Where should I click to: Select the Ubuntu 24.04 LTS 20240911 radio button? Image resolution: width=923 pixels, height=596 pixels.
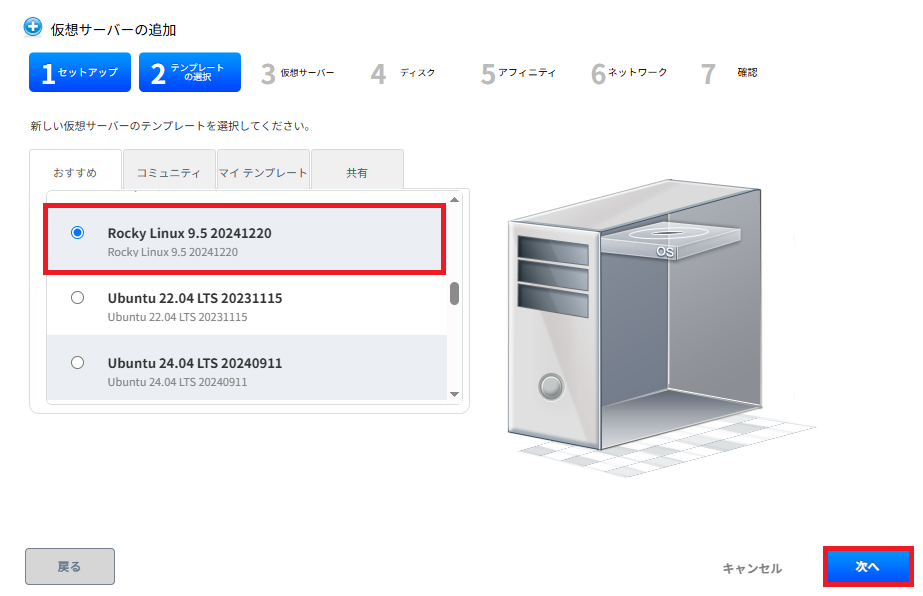pyautogui.click(x=77, y=362)
